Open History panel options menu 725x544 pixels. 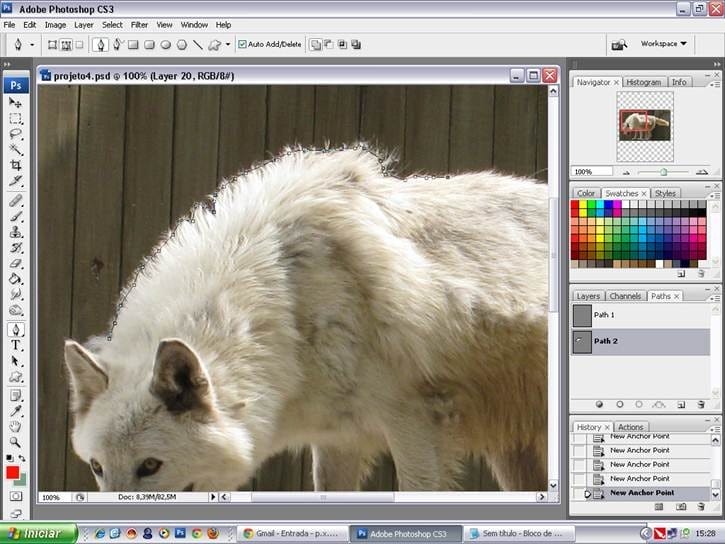714,429
